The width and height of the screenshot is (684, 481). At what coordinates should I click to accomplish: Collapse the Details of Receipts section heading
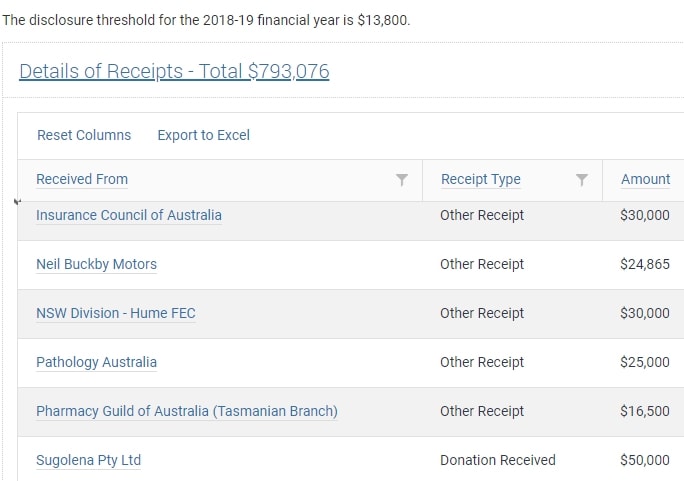(x=174, y=71)
